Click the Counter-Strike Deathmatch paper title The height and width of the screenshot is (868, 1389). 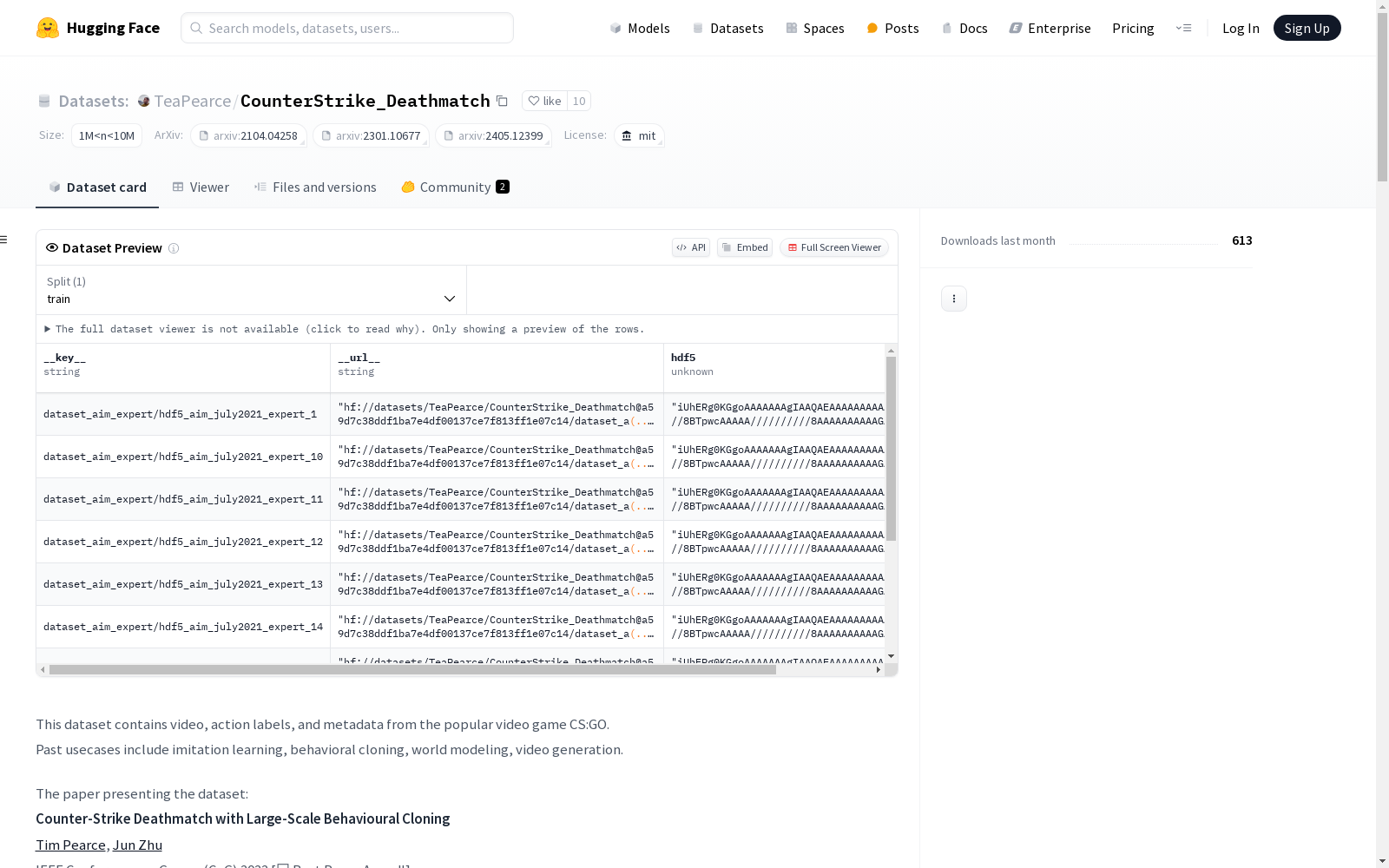click(x=243, y=819)
